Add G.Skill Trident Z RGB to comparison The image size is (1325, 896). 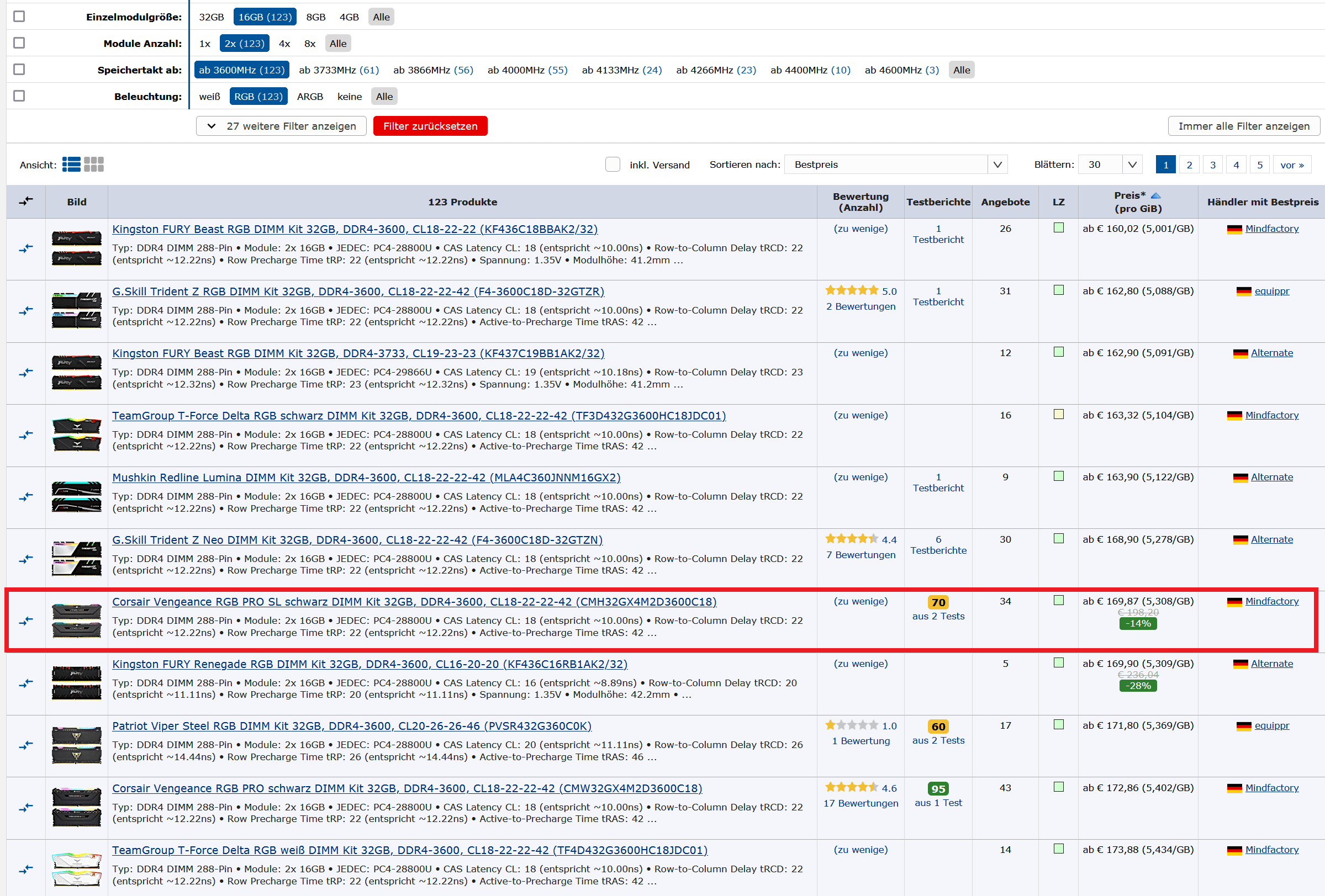[25, 311]
